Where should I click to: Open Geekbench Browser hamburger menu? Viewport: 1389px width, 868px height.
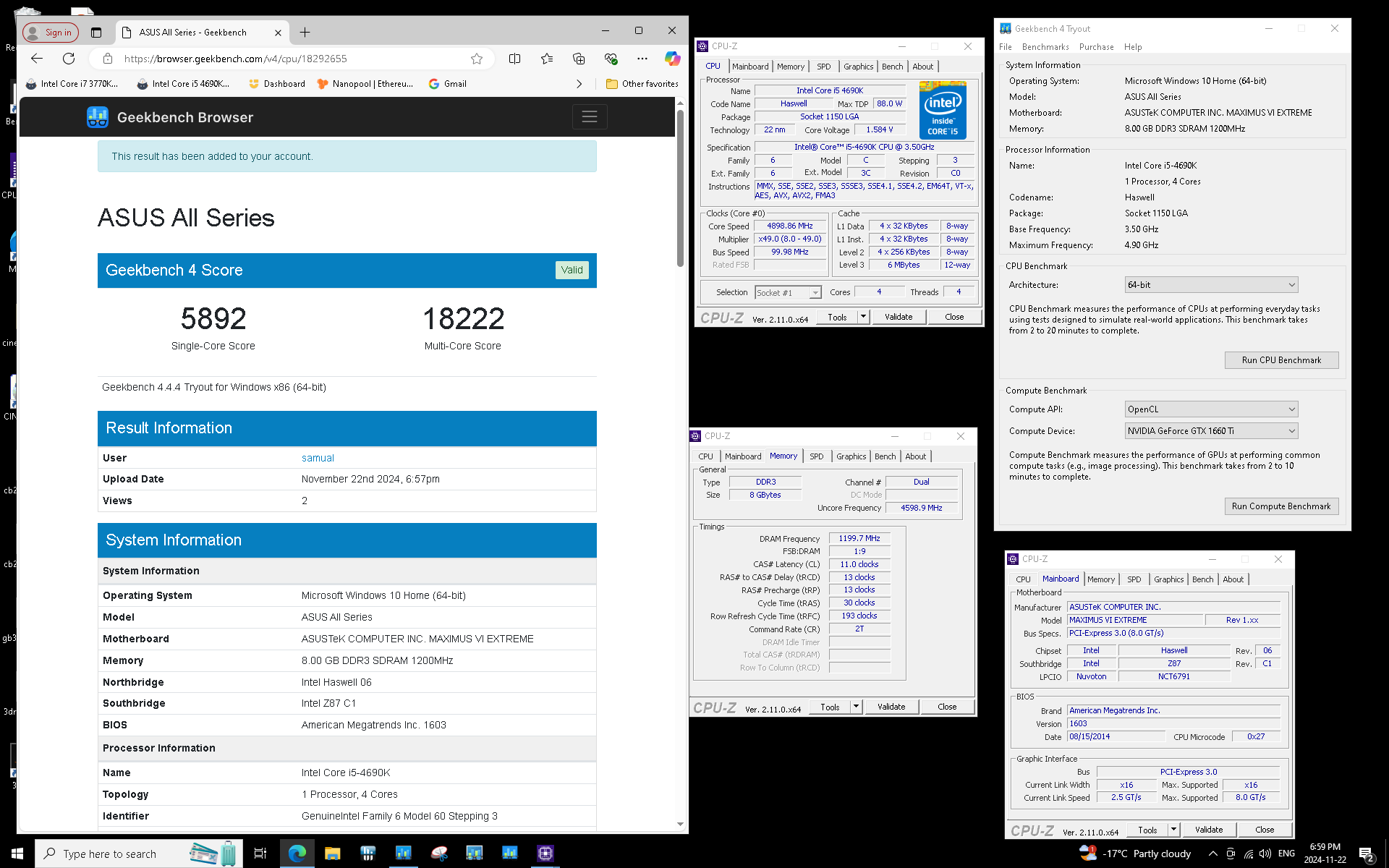point(590,116)
